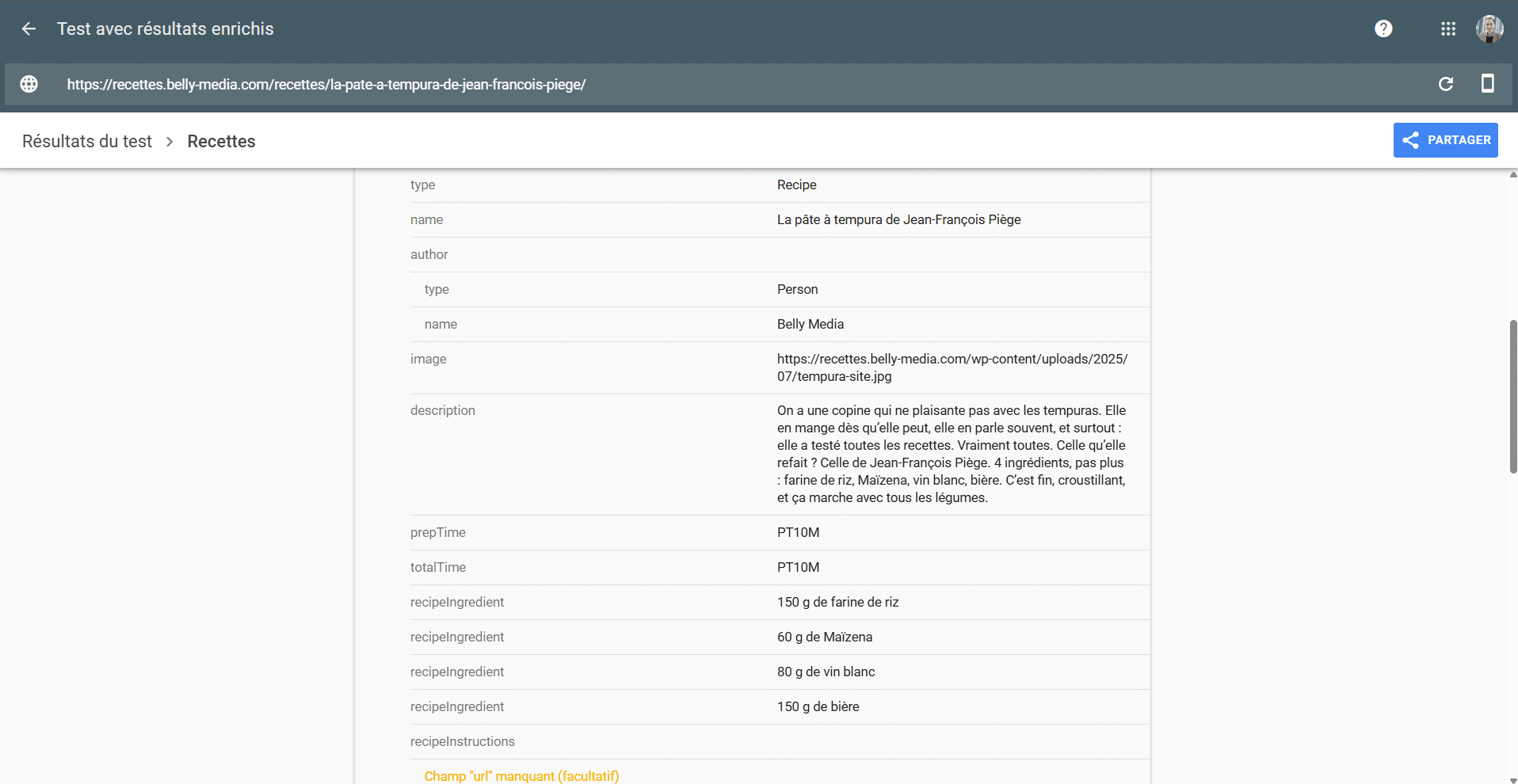Click the globe icon beside URL

(x=29, y=85)
